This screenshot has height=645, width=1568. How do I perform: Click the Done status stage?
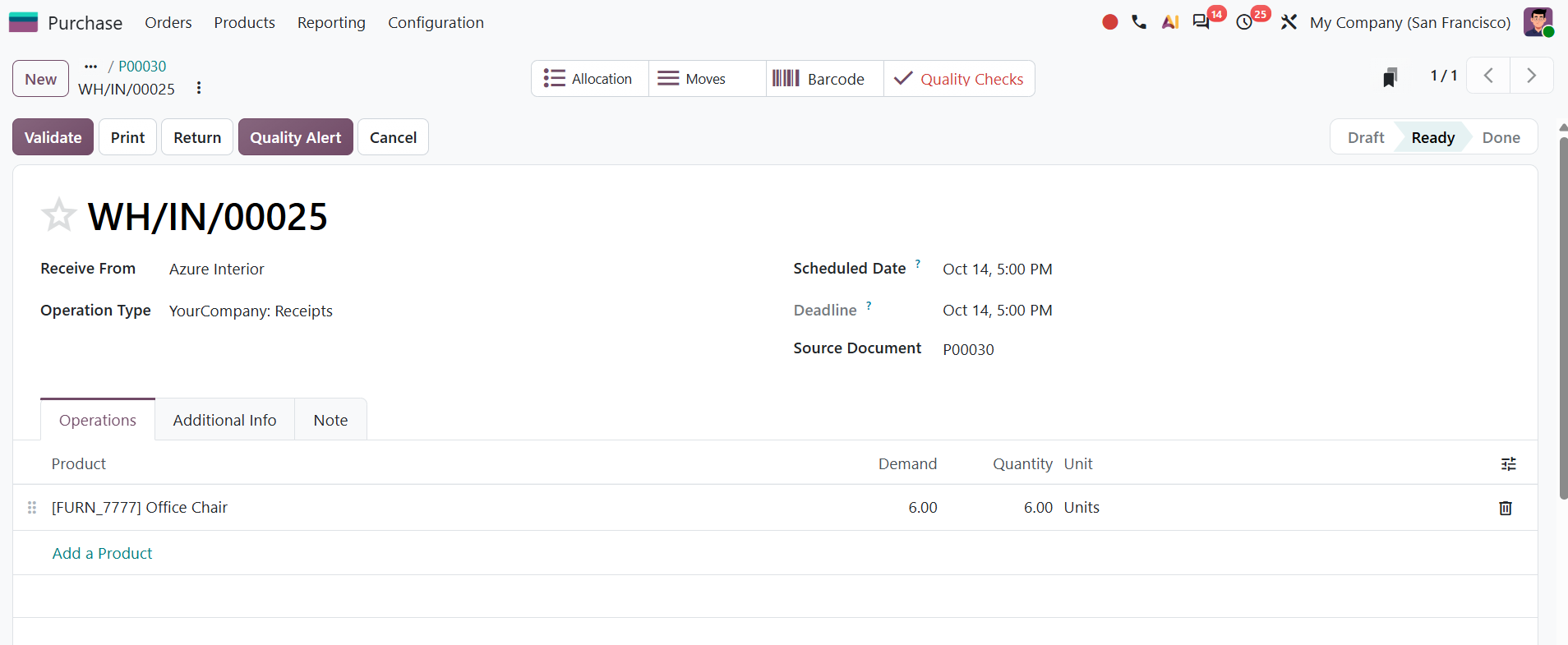click(x=1501, y=137)
